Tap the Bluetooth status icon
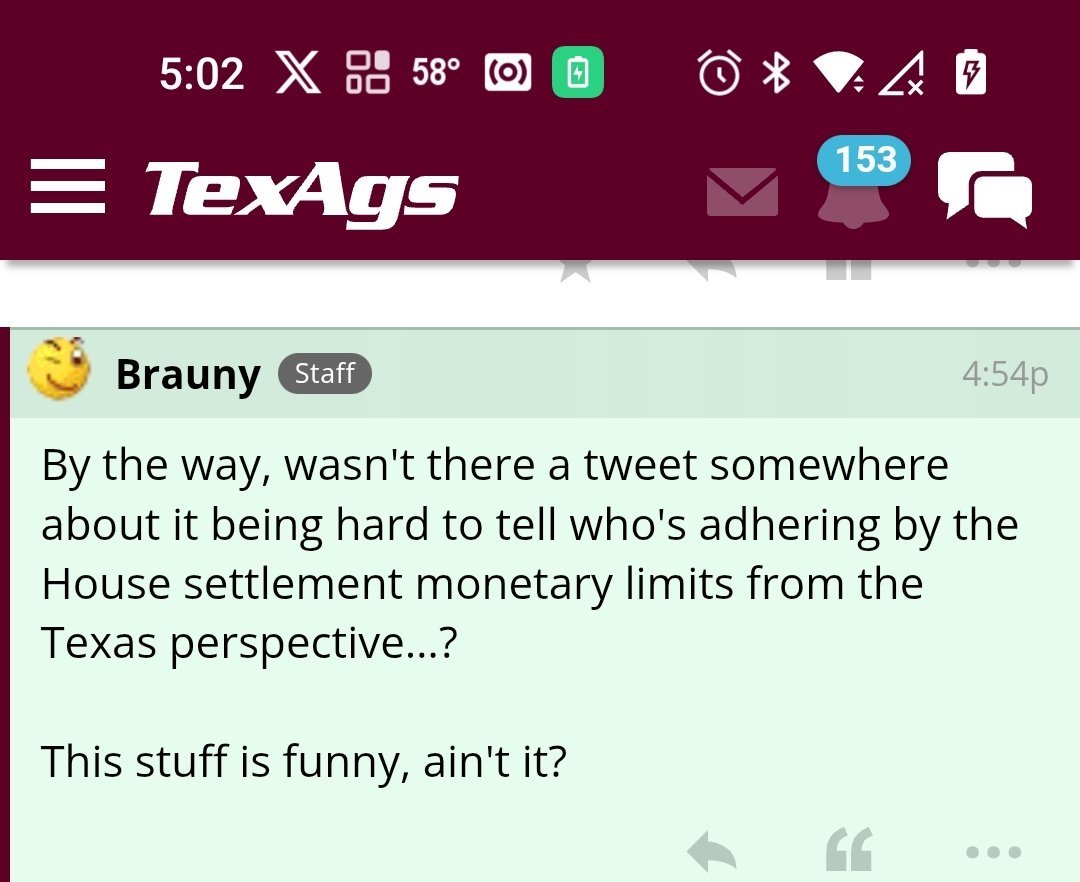1080x882 pixels. [776, 74]
